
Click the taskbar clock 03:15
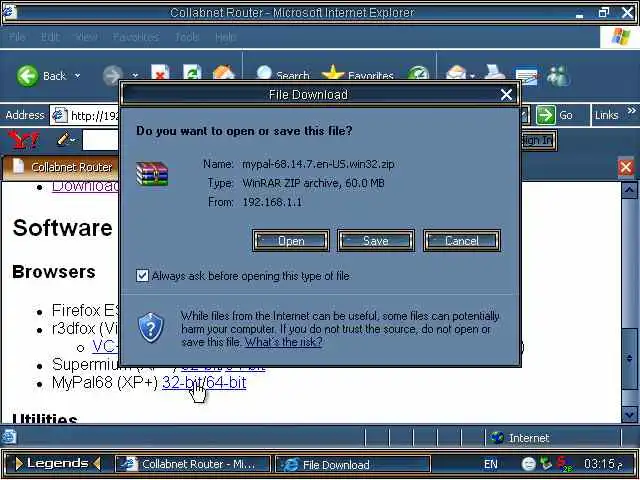(x=603, y=464)
